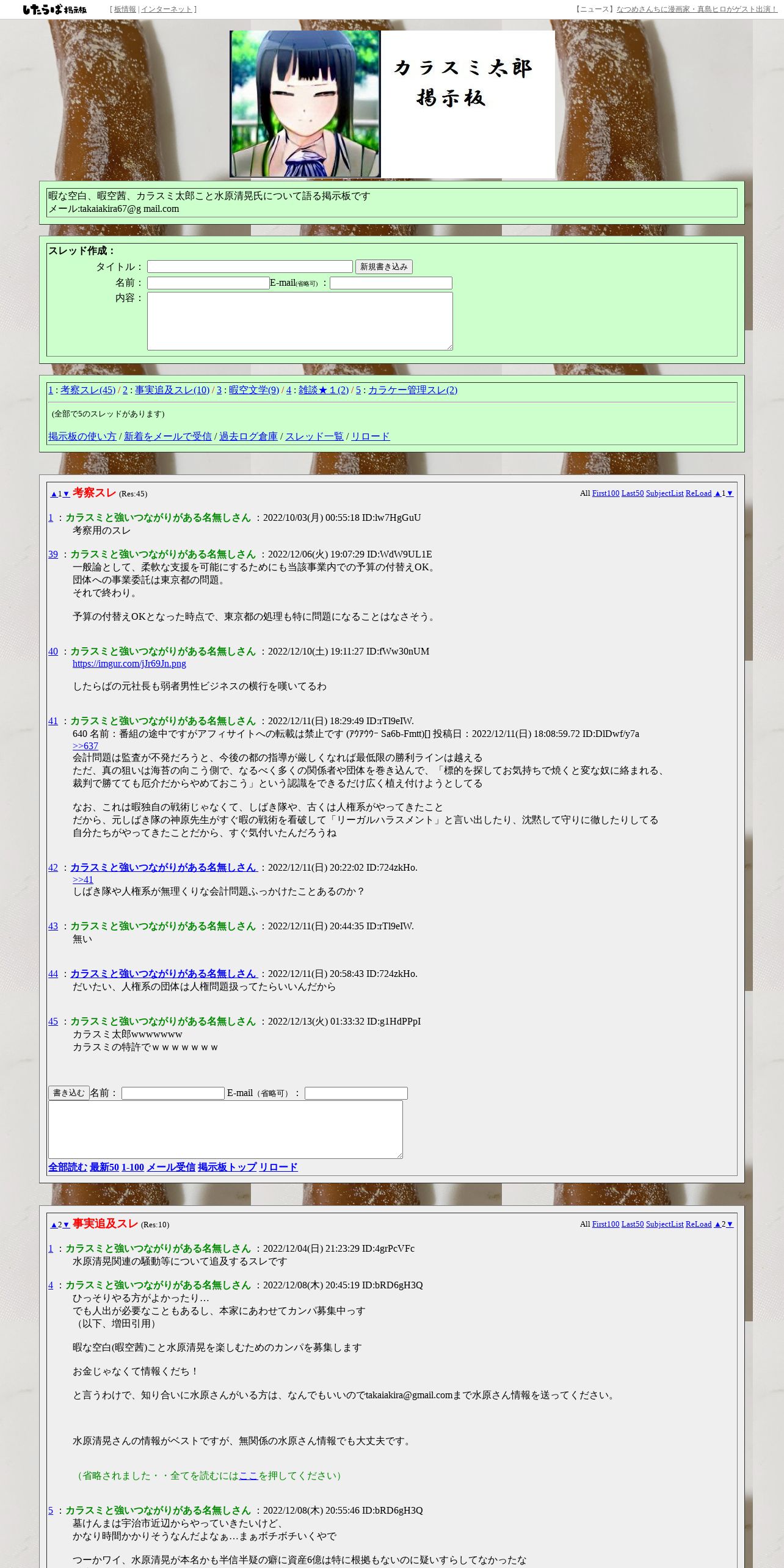The height and width of the screenshot is (1568, 784).
Task: Follow the >>41 anchor link
Action: point(83,880)
